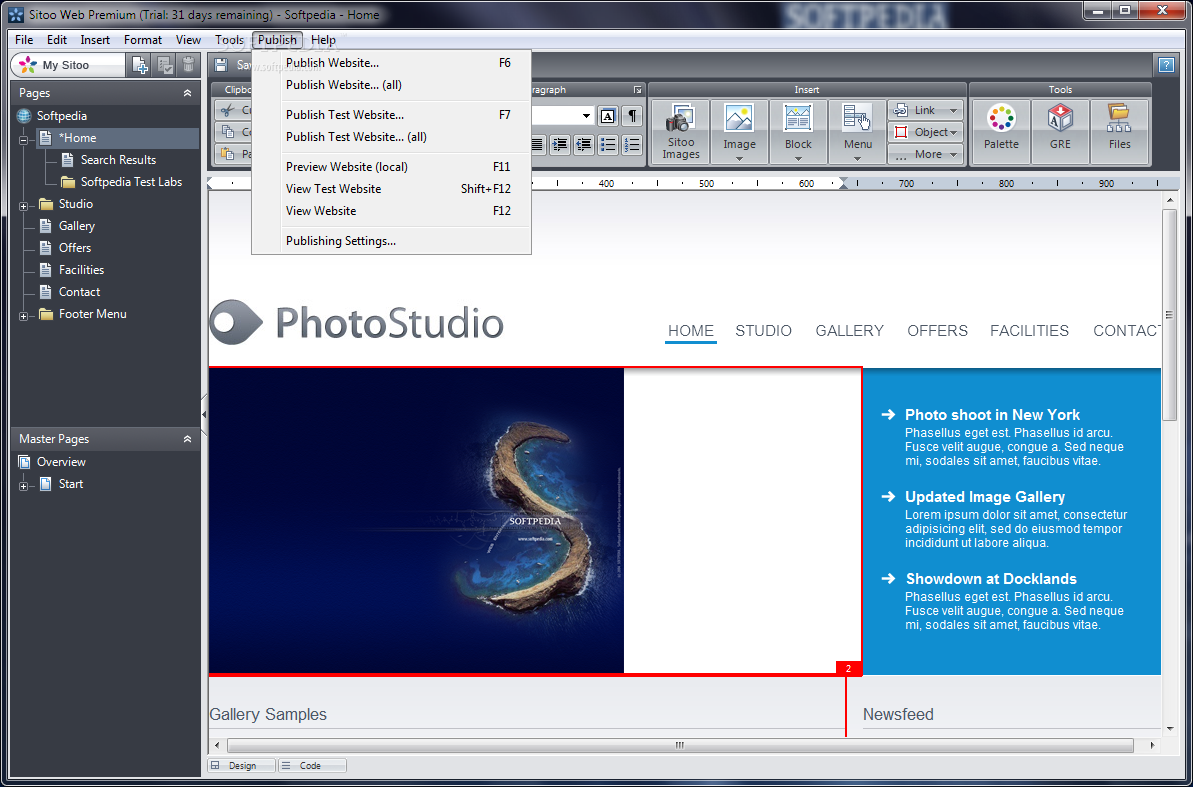Click the new page icon next to My Sitoo
The image size is (1193, 787).
141,65
